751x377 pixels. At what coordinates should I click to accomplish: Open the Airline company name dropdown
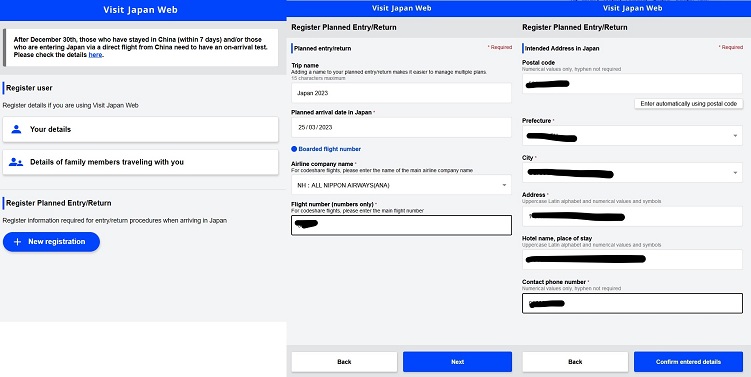401,185
